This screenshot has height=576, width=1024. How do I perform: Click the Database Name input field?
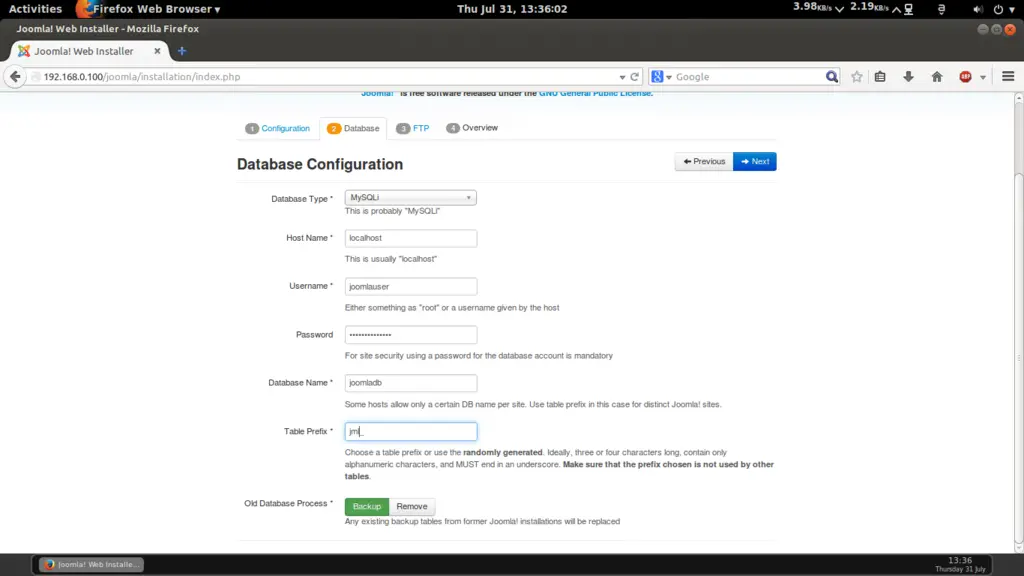pos(411,383)
